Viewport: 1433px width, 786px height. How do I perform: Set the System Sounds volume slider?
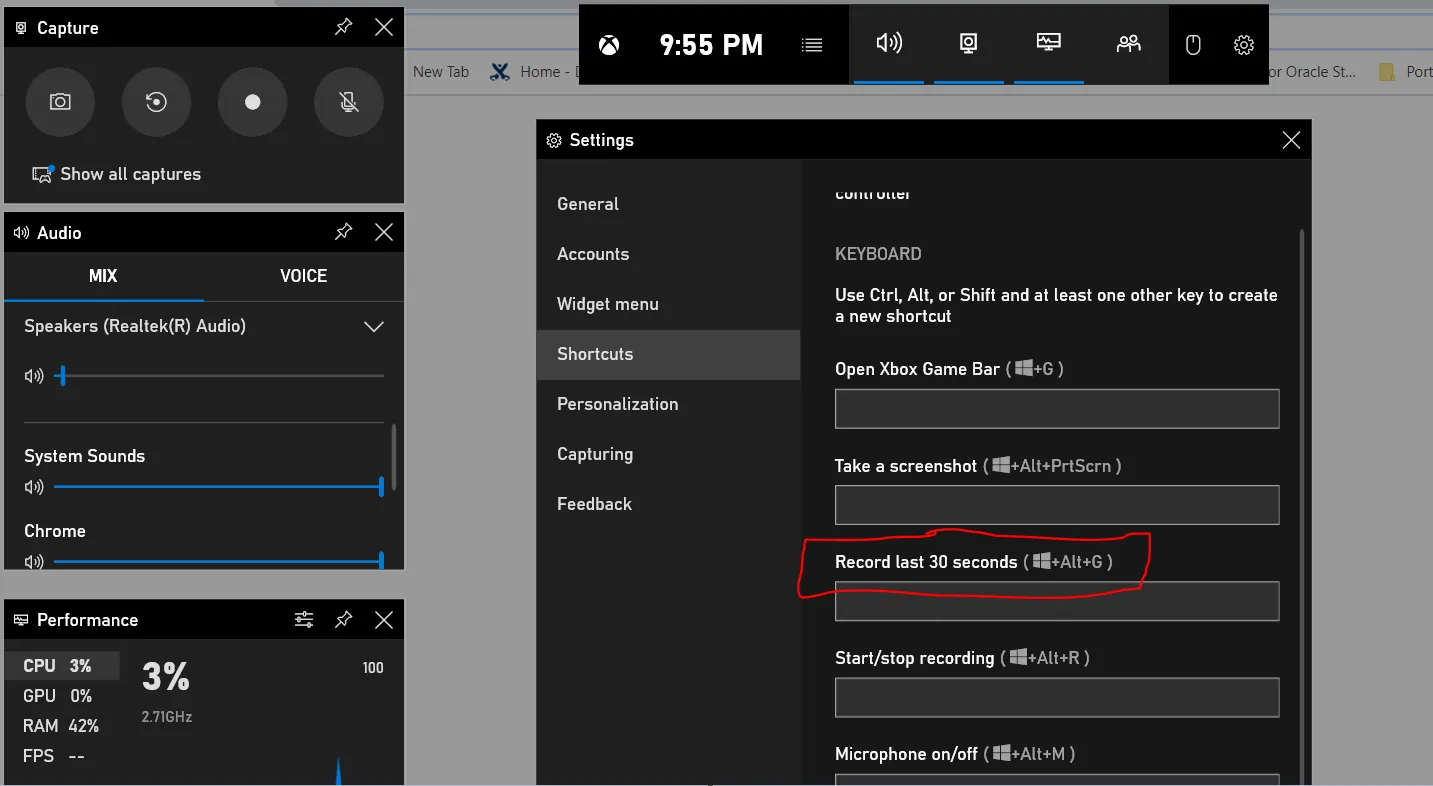click(x=219, y=487)
